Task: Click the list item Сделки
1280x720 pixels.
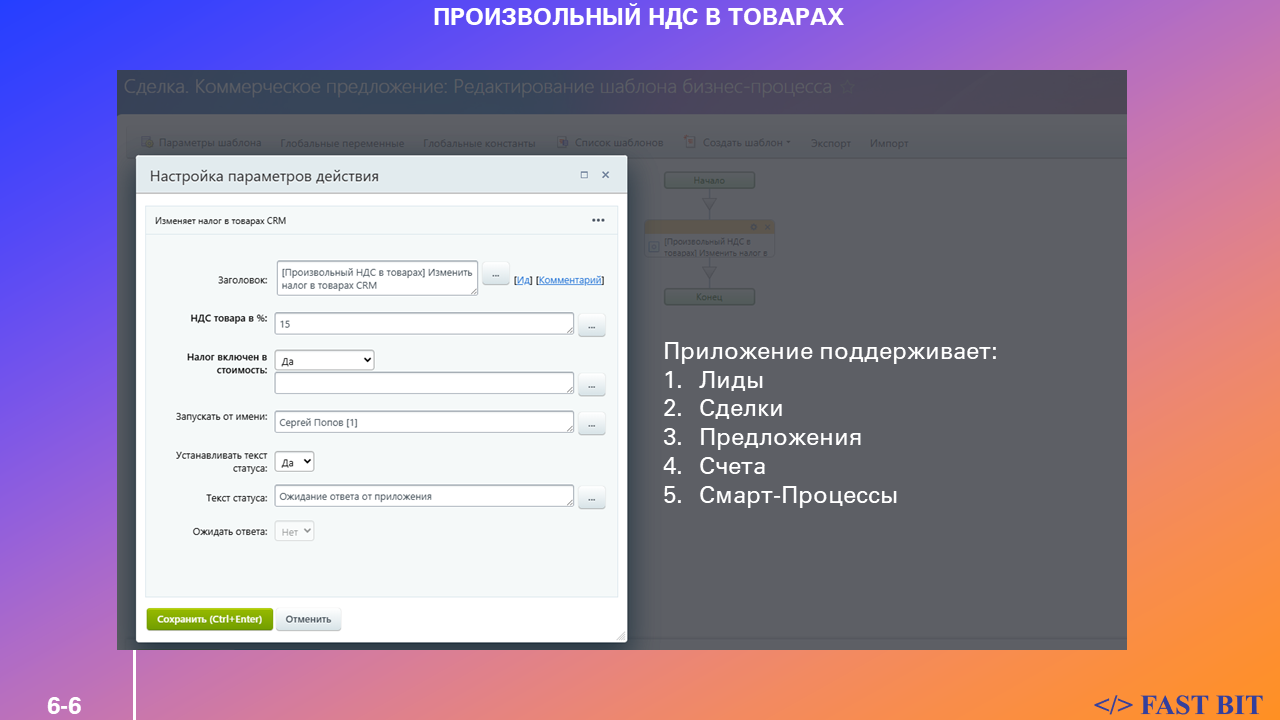Action: [741, 409]
